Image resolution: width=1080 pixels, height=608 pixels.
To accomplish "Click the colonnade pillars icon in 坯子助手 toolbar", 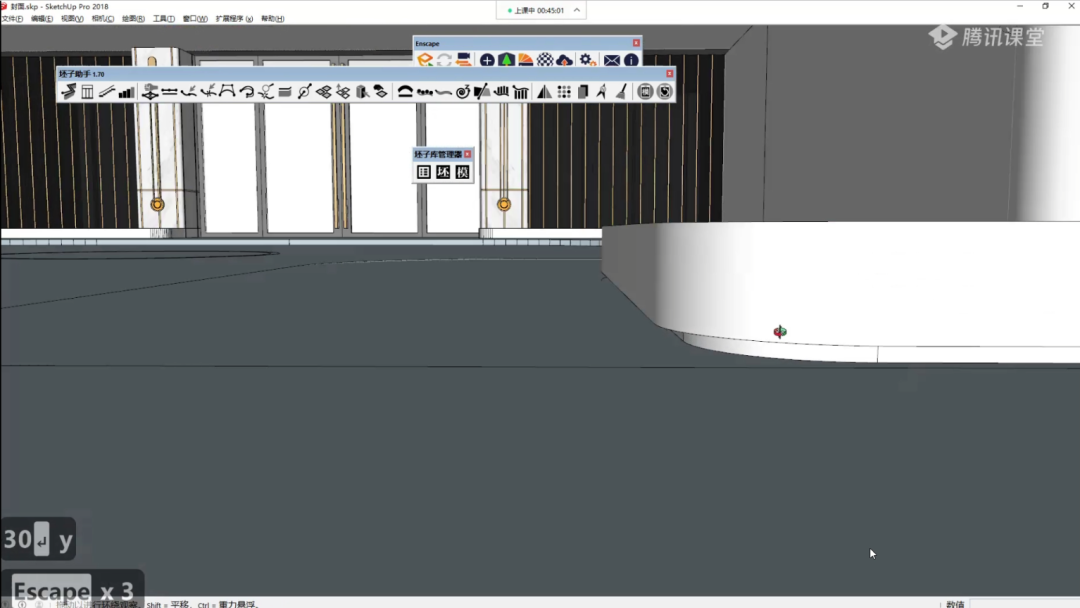I will point(521,92).
